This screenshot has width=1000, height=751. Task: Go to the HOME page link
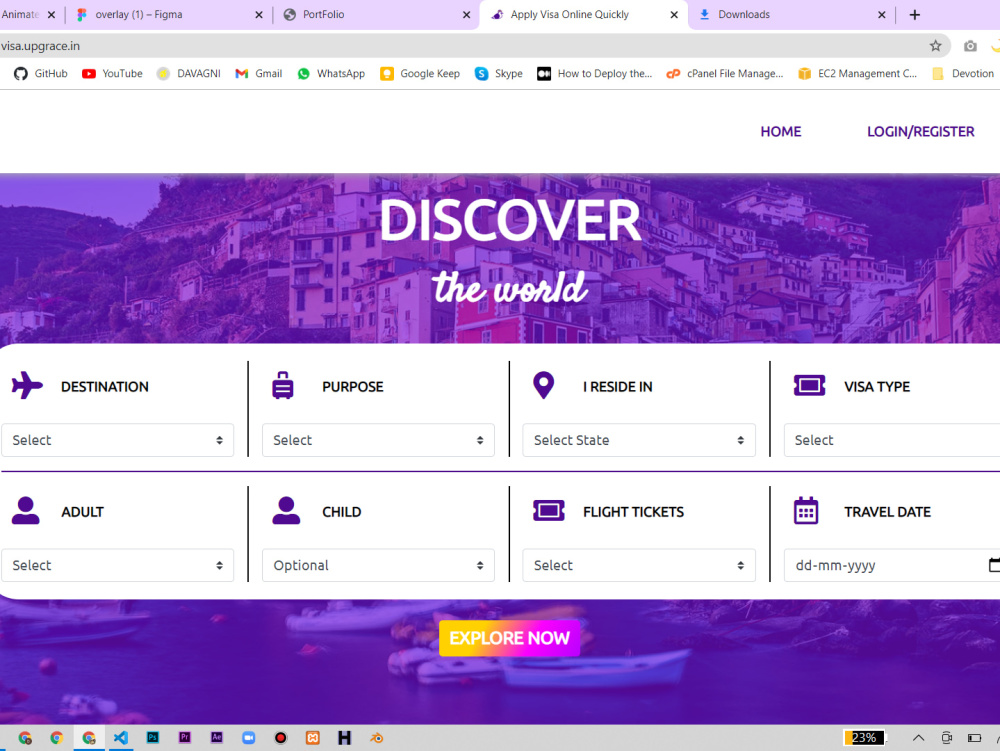[781, 131]
